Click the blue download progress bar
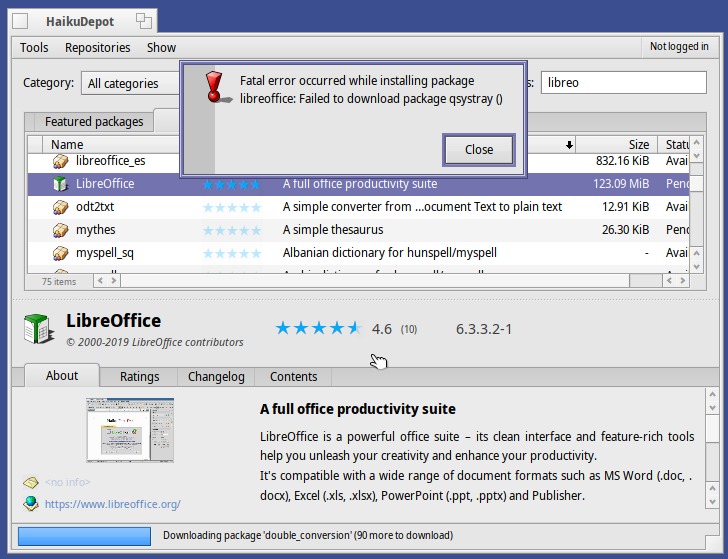728x559 pixels. click(x=84, y=536)
